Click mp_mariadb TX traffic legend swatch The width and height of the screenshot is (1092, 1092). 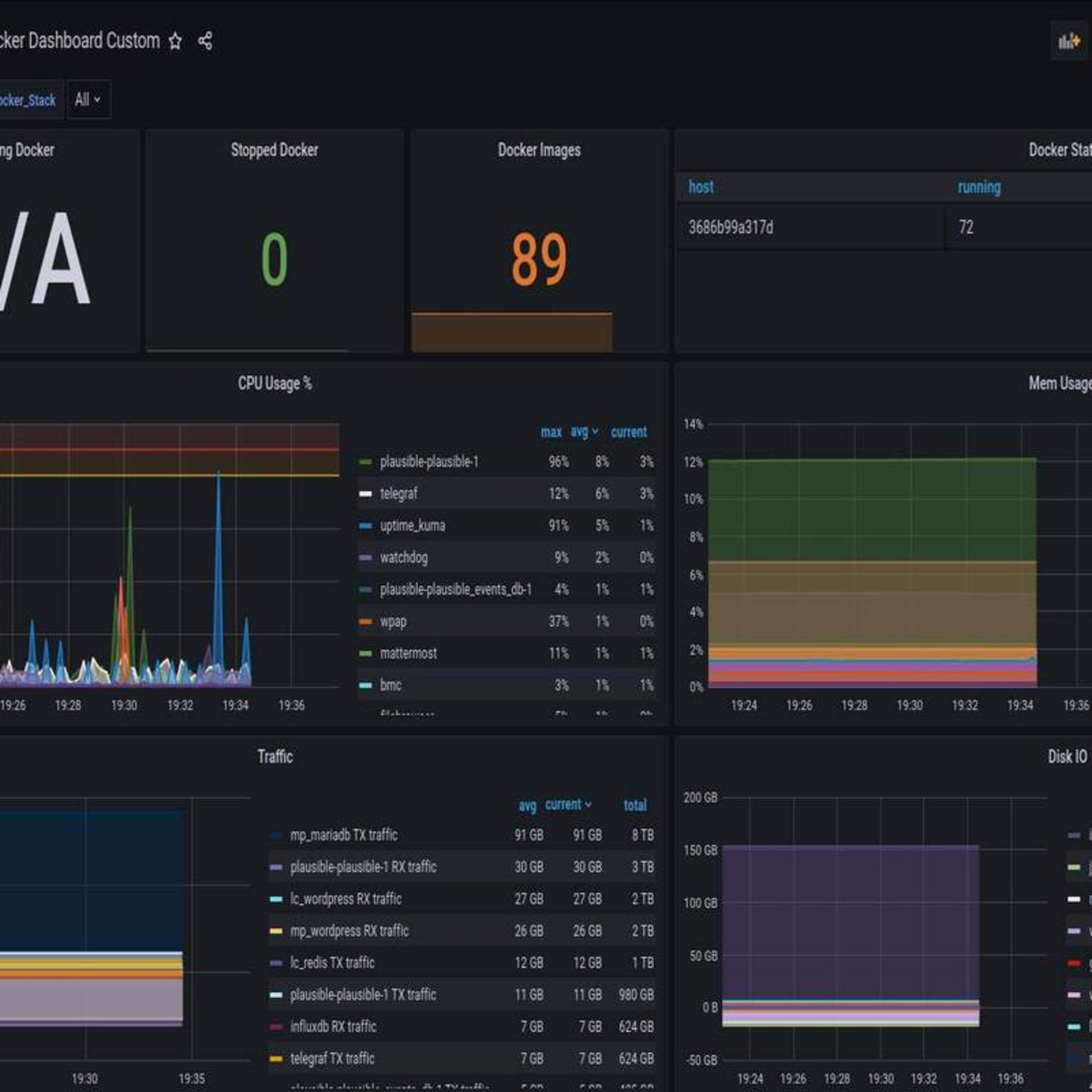[x=276, y=835]
